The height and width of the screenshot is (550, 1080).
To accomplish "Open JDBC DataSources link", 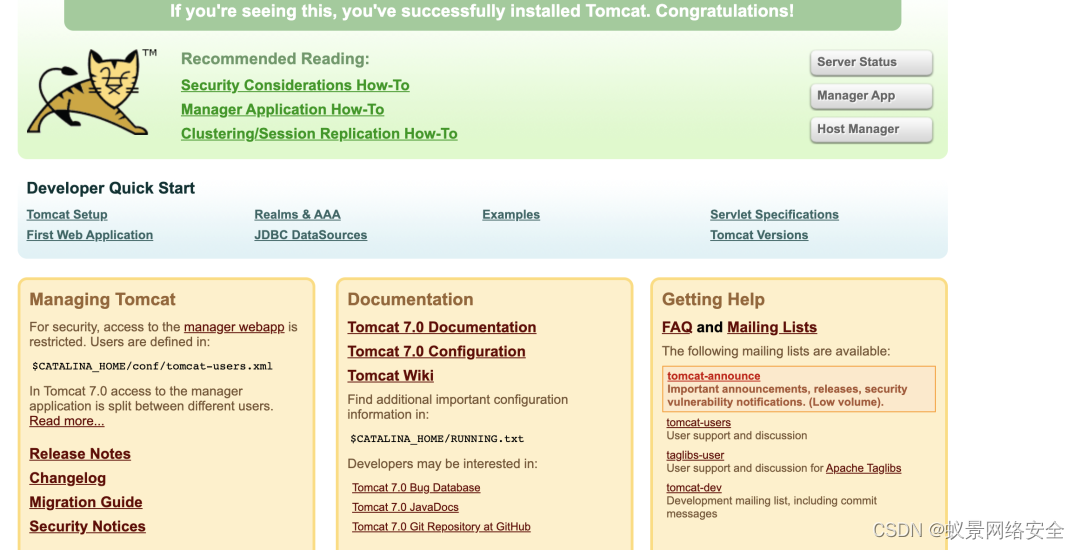I will click(x=311, y=235).
